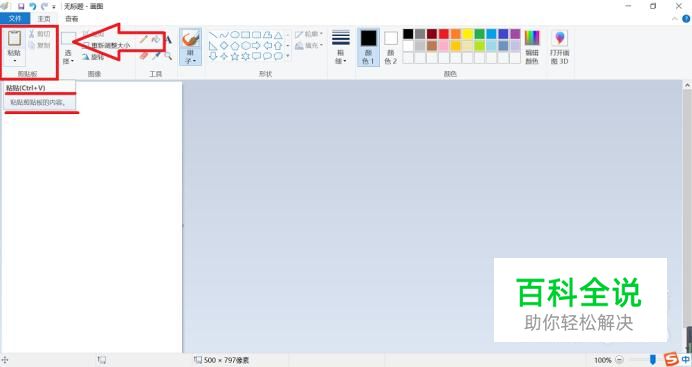Pick the straight Line shape
The height and width of the screenshot is (367, 692).
point(213,35)
